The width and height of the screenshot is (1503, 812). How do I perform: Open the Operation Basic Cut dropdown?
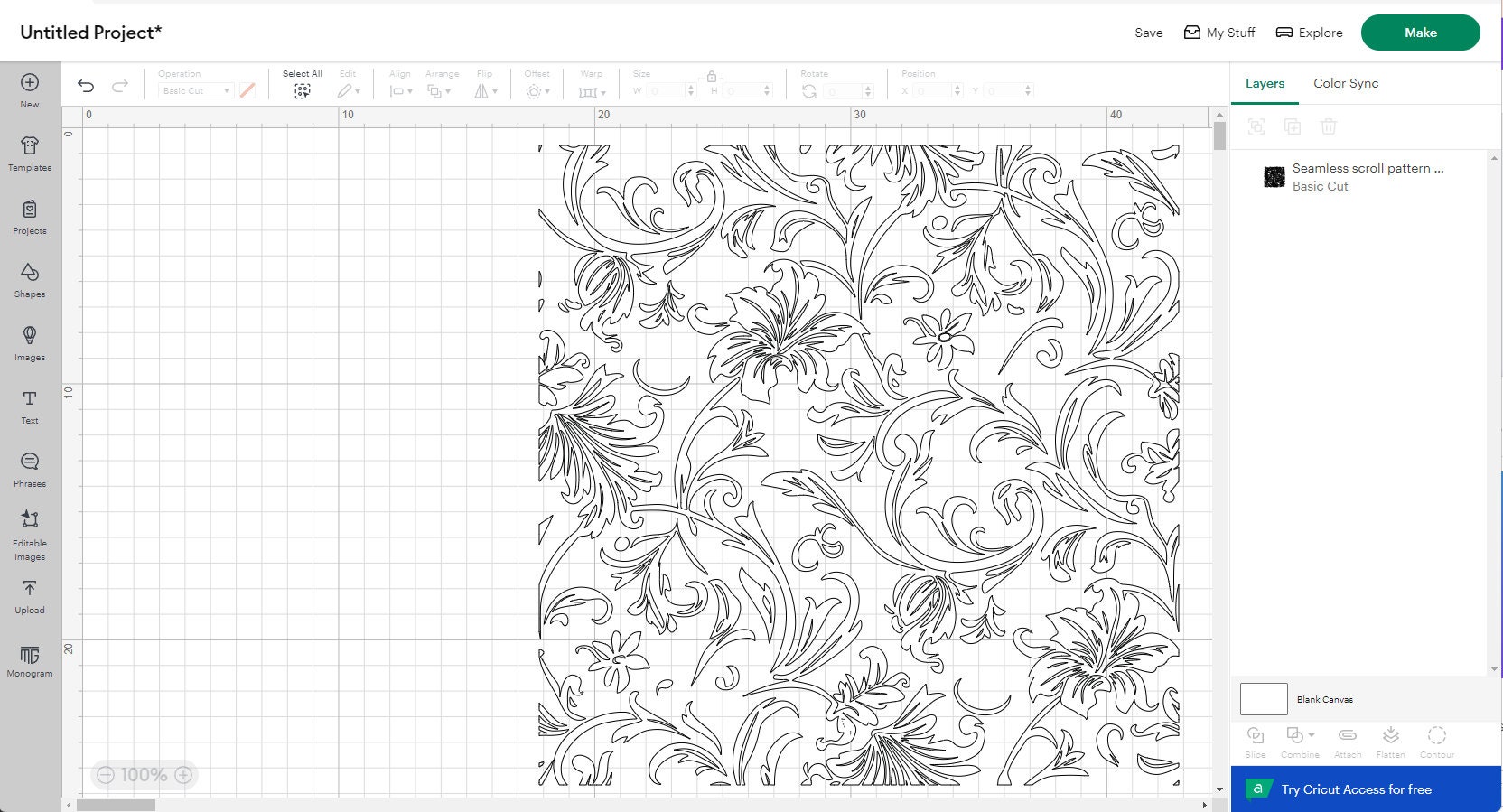(x=196, y=91)
